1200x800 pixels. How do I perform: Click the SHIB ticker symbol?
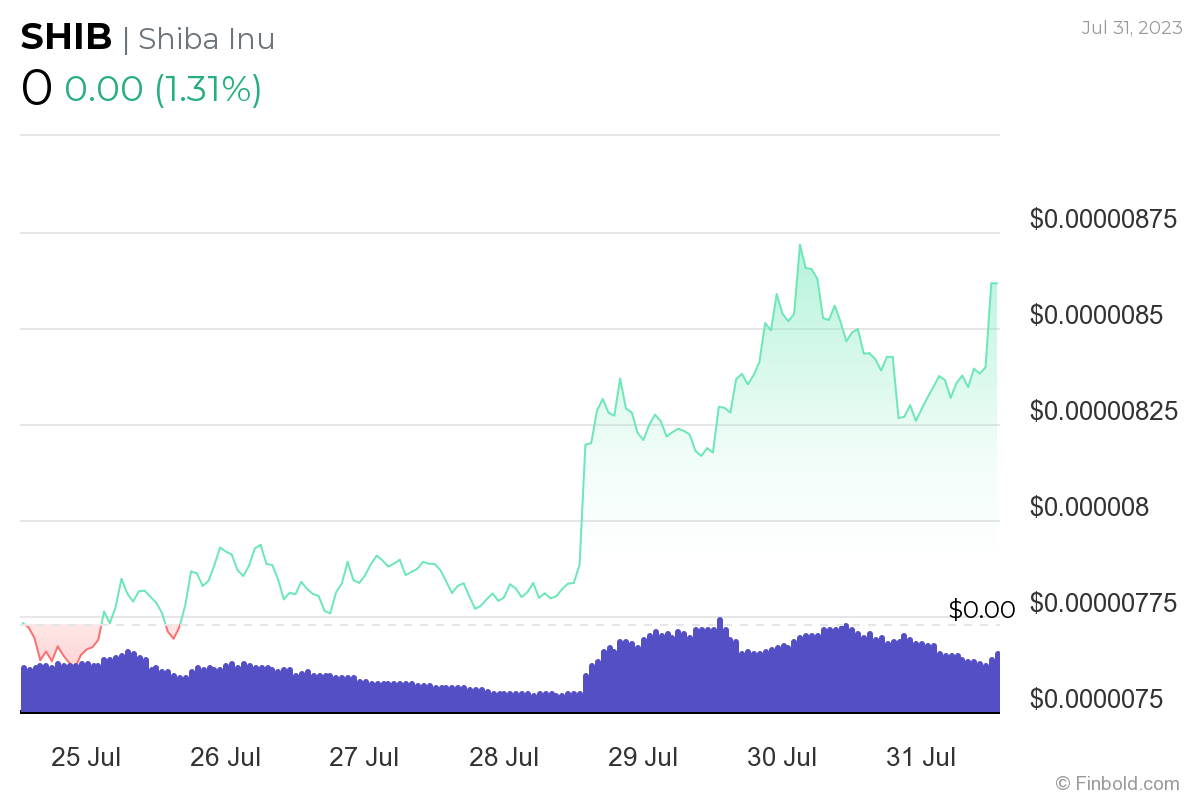[66, 38]
